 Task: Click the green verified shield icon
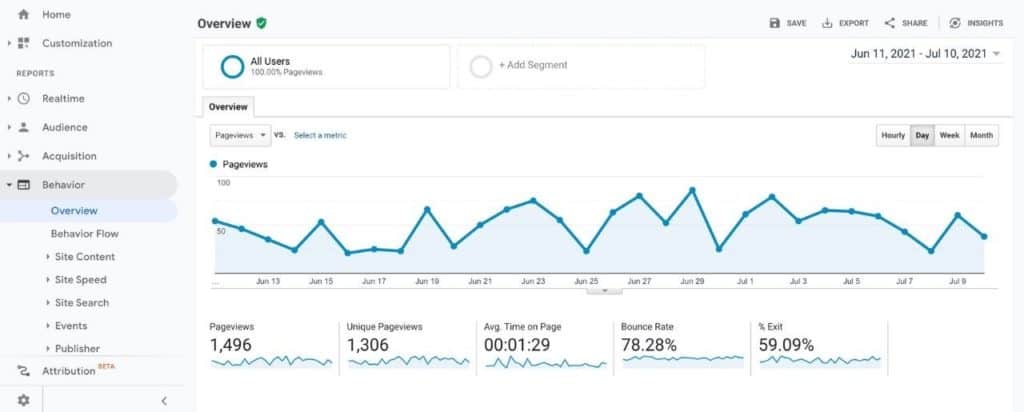pyautogui.click(x=261, y=24)
